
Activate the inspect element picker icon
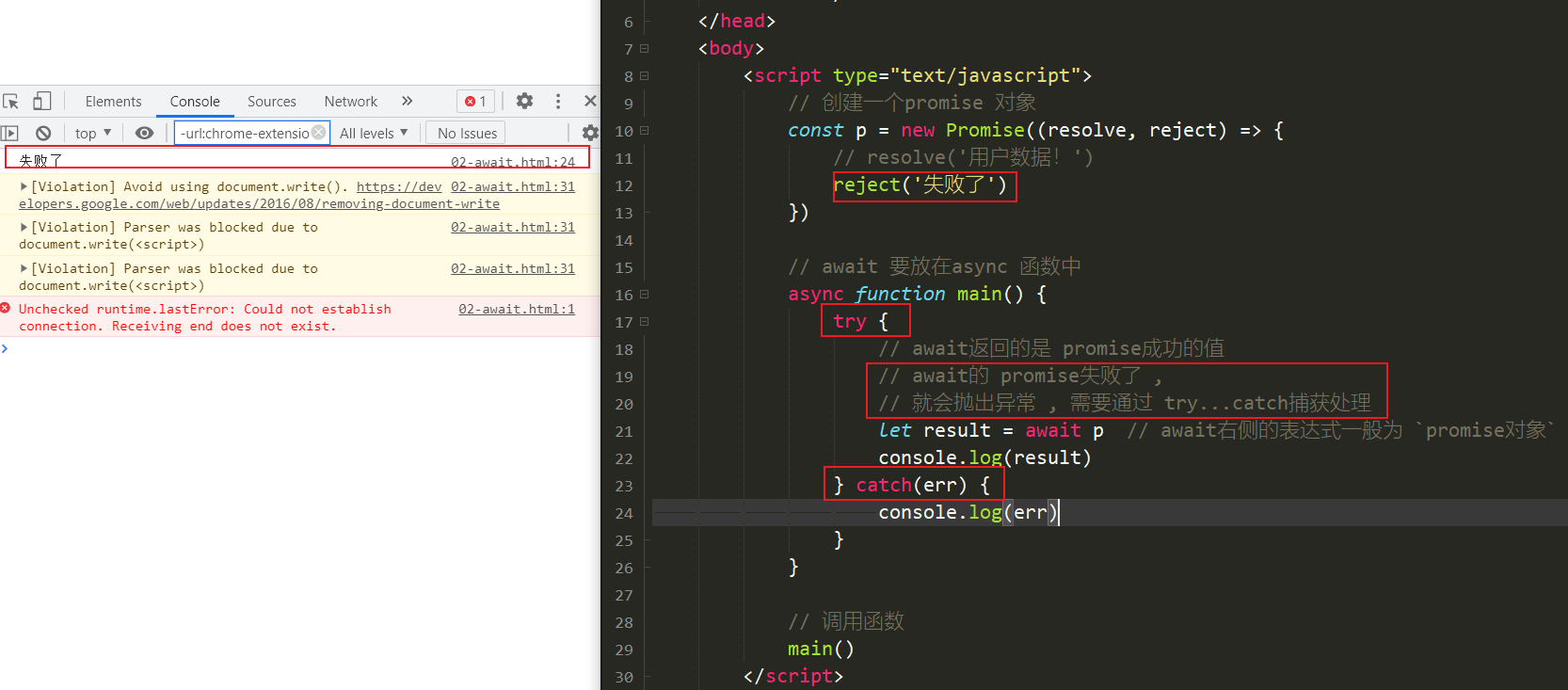[x=11, y=101]
